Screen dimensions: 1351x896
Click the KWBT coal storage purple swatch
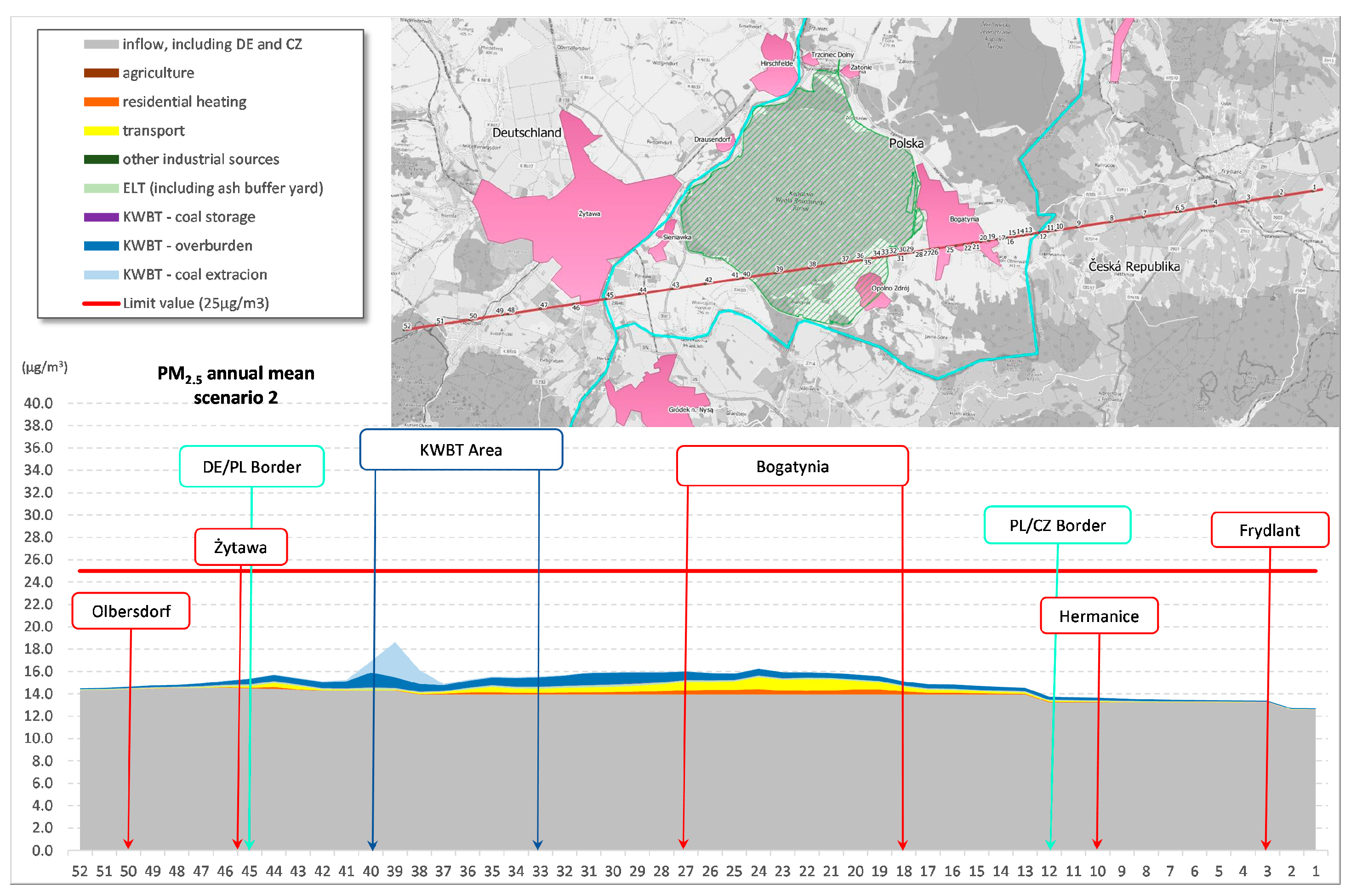point(101,217)
